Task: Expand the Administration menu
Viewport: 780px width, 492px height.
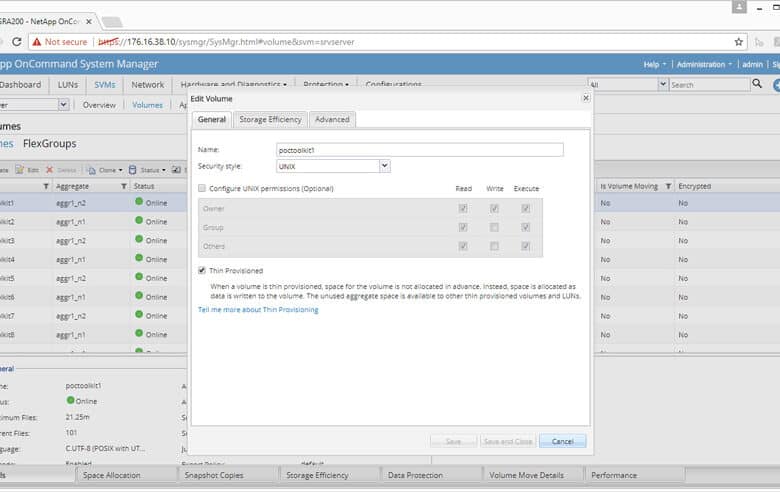Action: click(704, 64)
